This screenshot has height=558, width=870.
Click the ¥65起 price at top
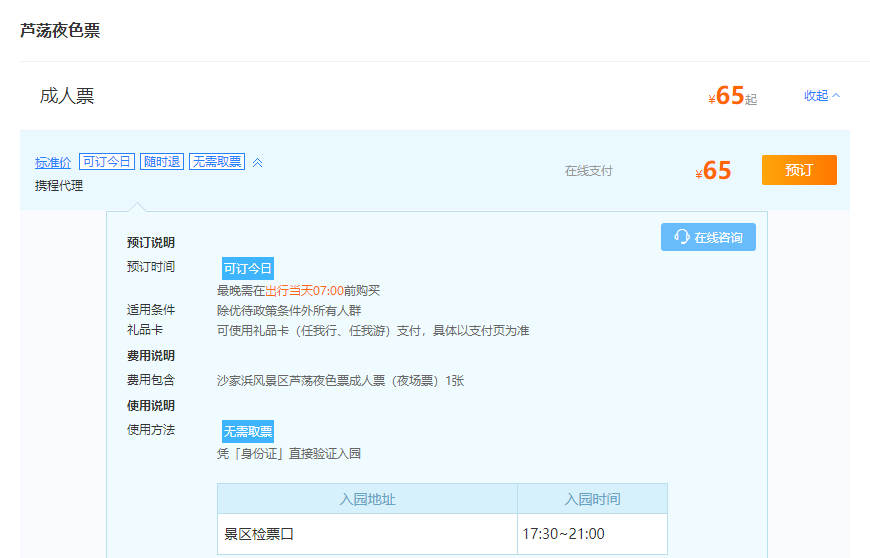point(732,96)
